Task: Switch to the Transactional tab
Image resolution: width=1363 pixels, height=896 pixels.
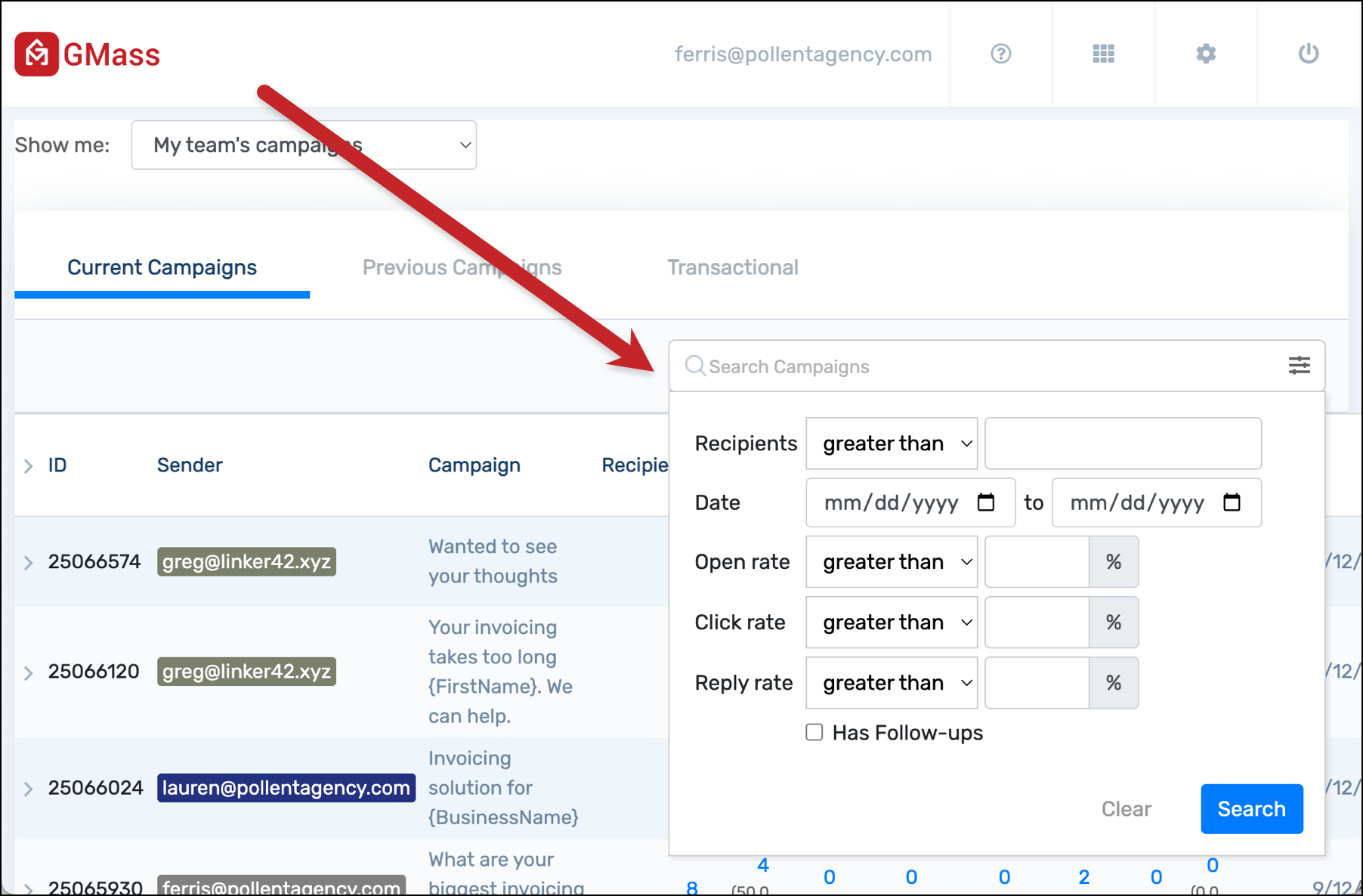Action: (732, 267)
